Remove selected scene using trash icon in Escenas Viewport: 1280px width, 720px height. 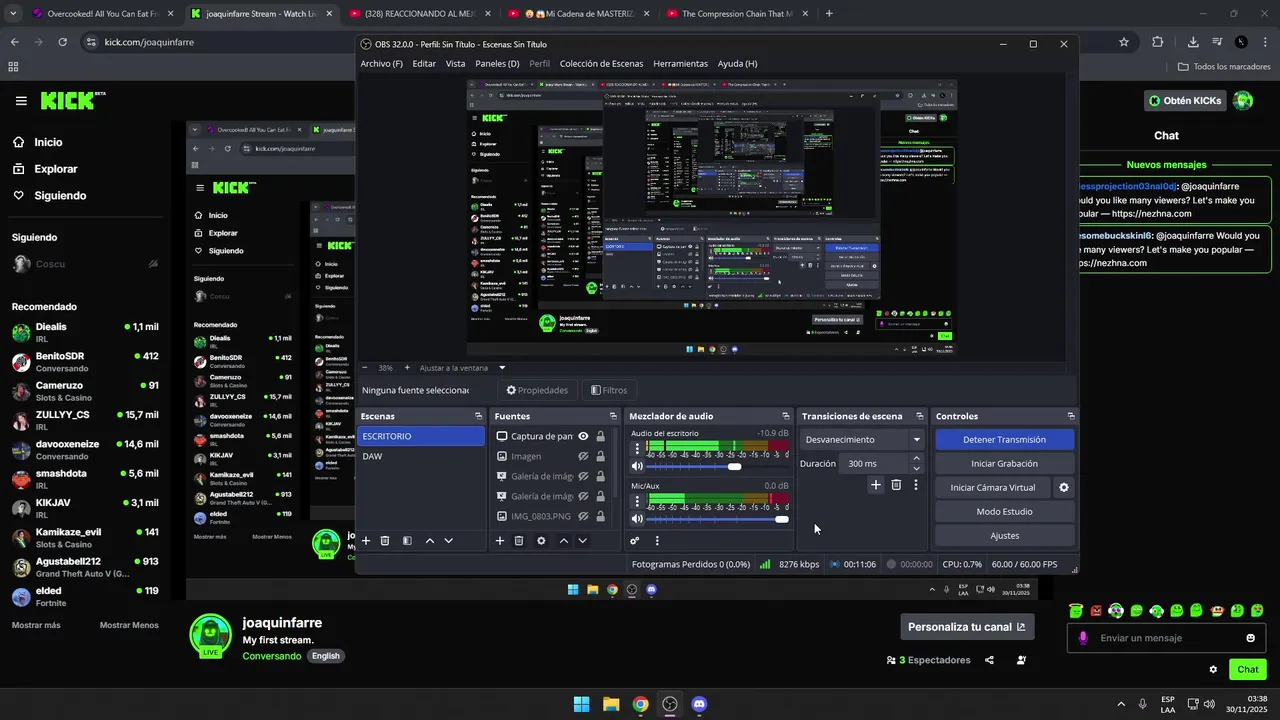coord(385,541)
